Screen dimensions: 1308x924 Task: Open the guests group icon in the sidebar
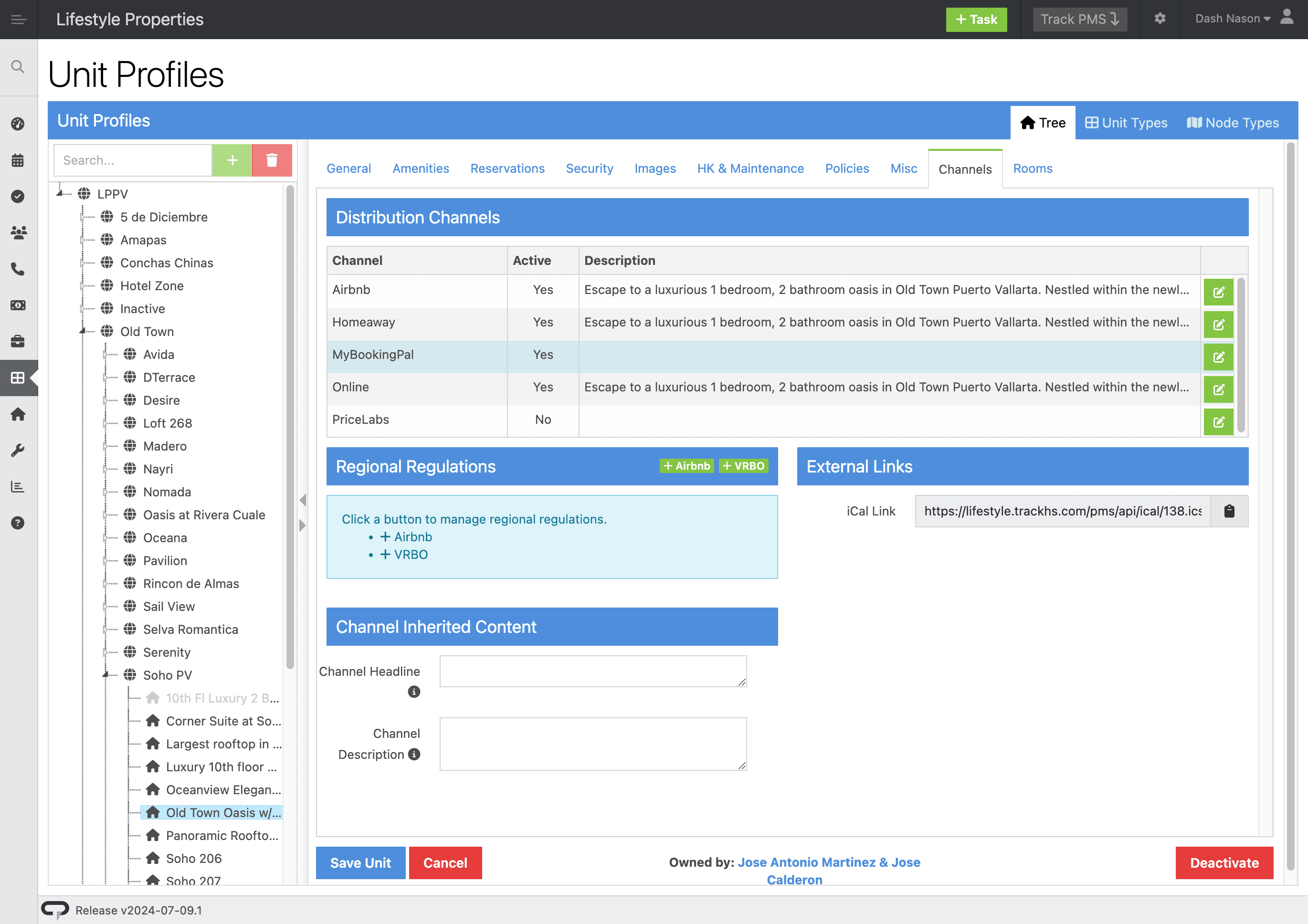[x=18, y=232]
